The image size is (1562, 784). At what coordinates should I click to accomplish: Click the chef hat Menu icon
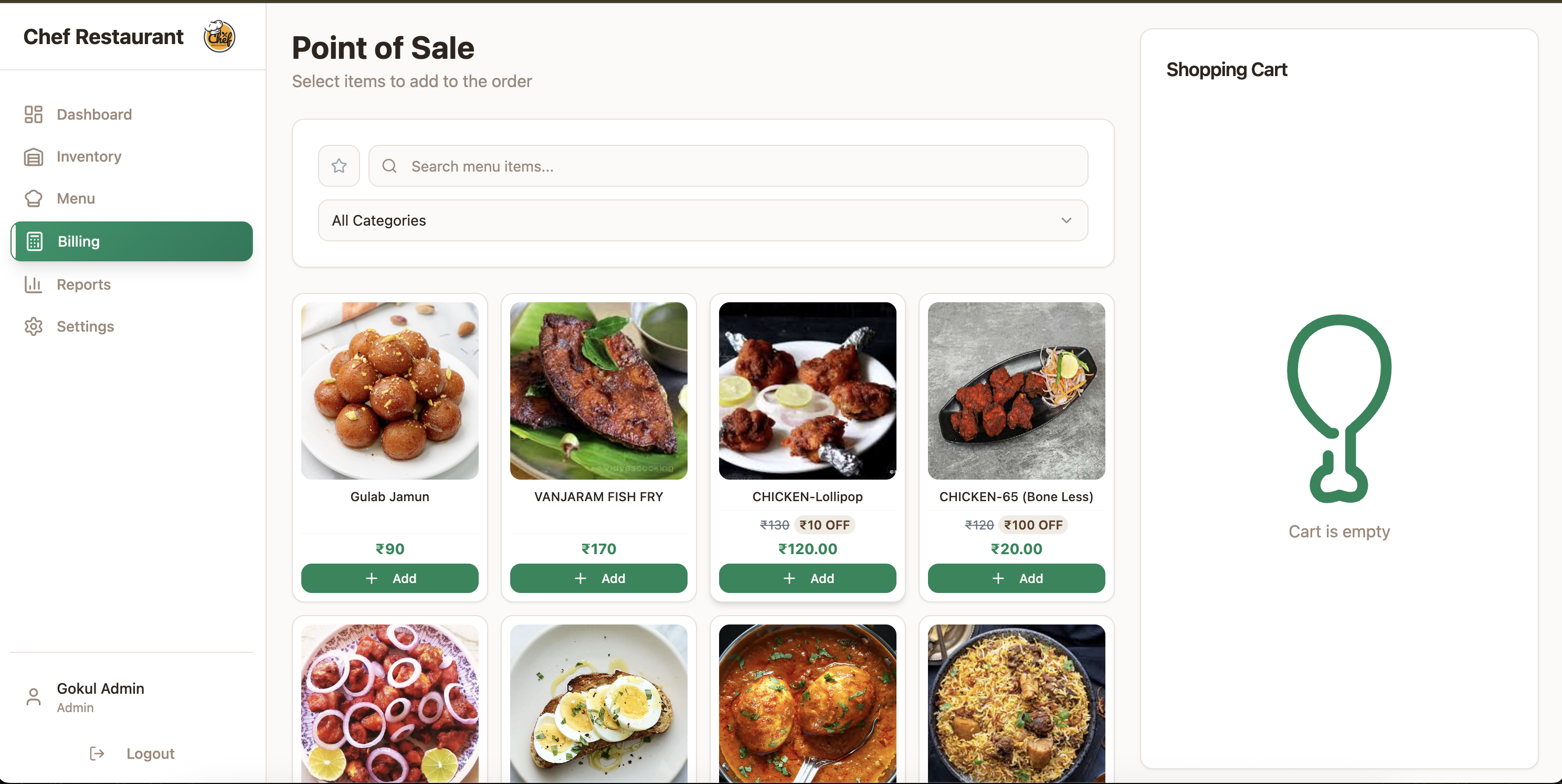tap(34, 198)
